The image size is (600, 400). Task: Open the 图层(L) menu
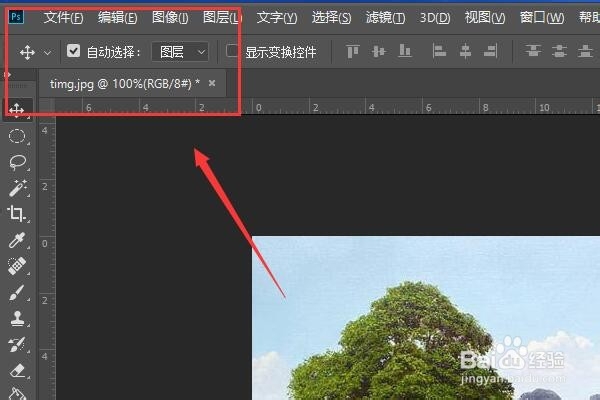[x=223, y=18]
